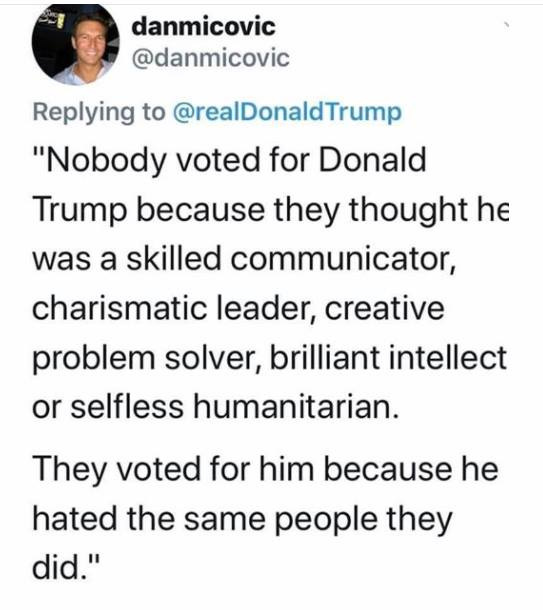Click the line "hated the same people they"
The width and height of the screenshot is (543, 610).
tap(242, 519)
